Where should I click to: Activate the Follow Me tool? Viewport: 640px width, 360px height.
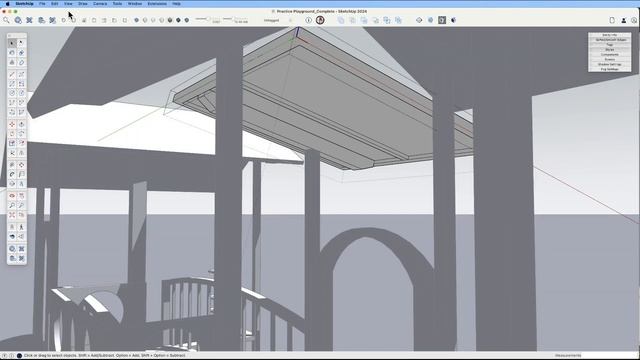tap(22, 133)
